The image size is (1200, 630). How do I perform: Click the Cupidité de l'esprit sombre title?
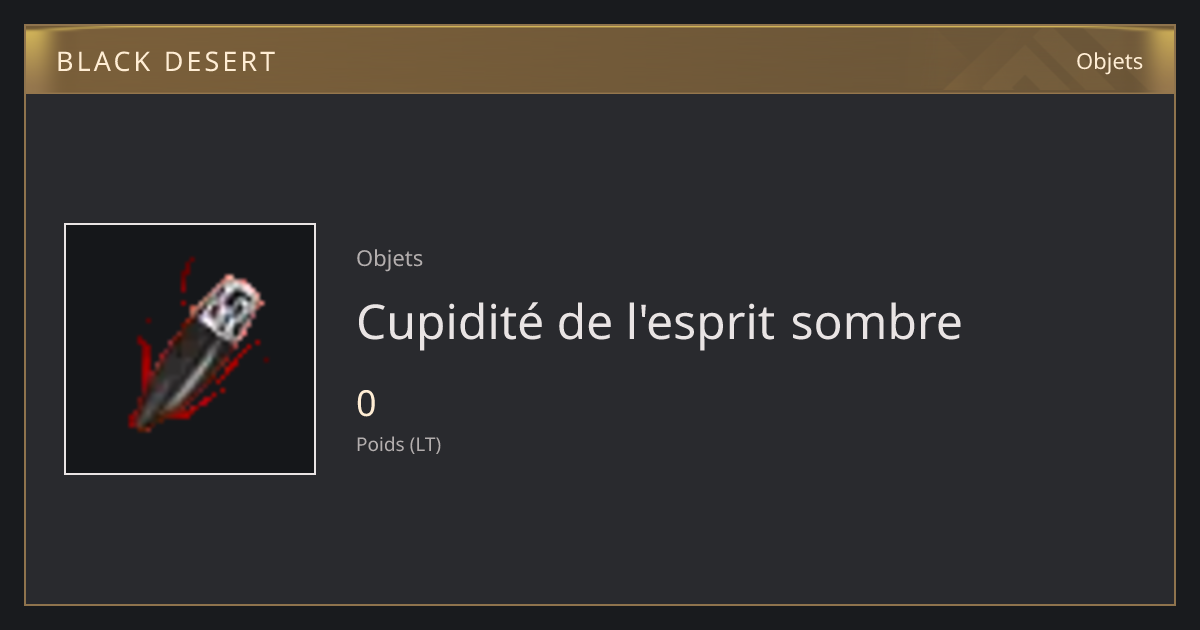(659, 322)
